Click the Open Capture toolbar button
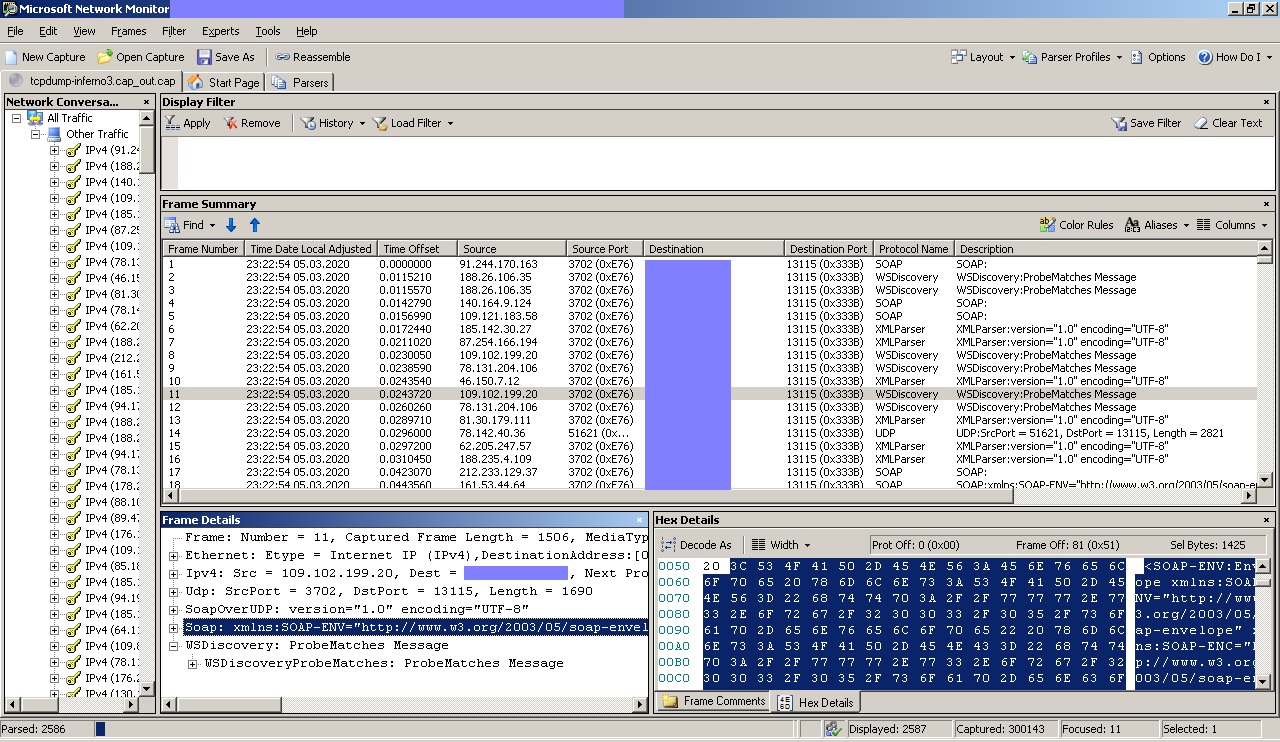Screen dimensions: 1280x742 pos(141,57)
